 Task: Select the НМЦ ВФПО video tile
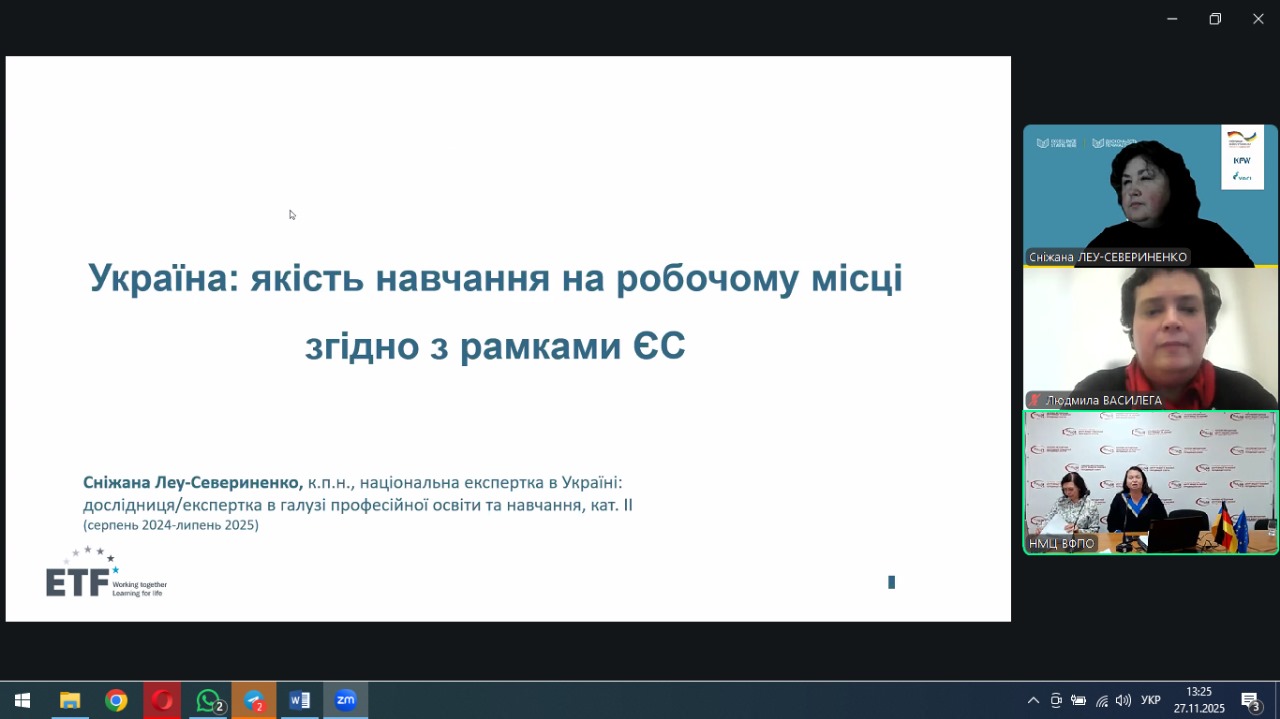click(1148, 480)
